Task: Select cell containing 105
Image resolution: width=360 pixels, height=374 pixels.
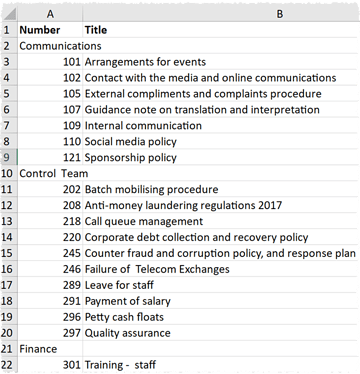Action: 50,94
